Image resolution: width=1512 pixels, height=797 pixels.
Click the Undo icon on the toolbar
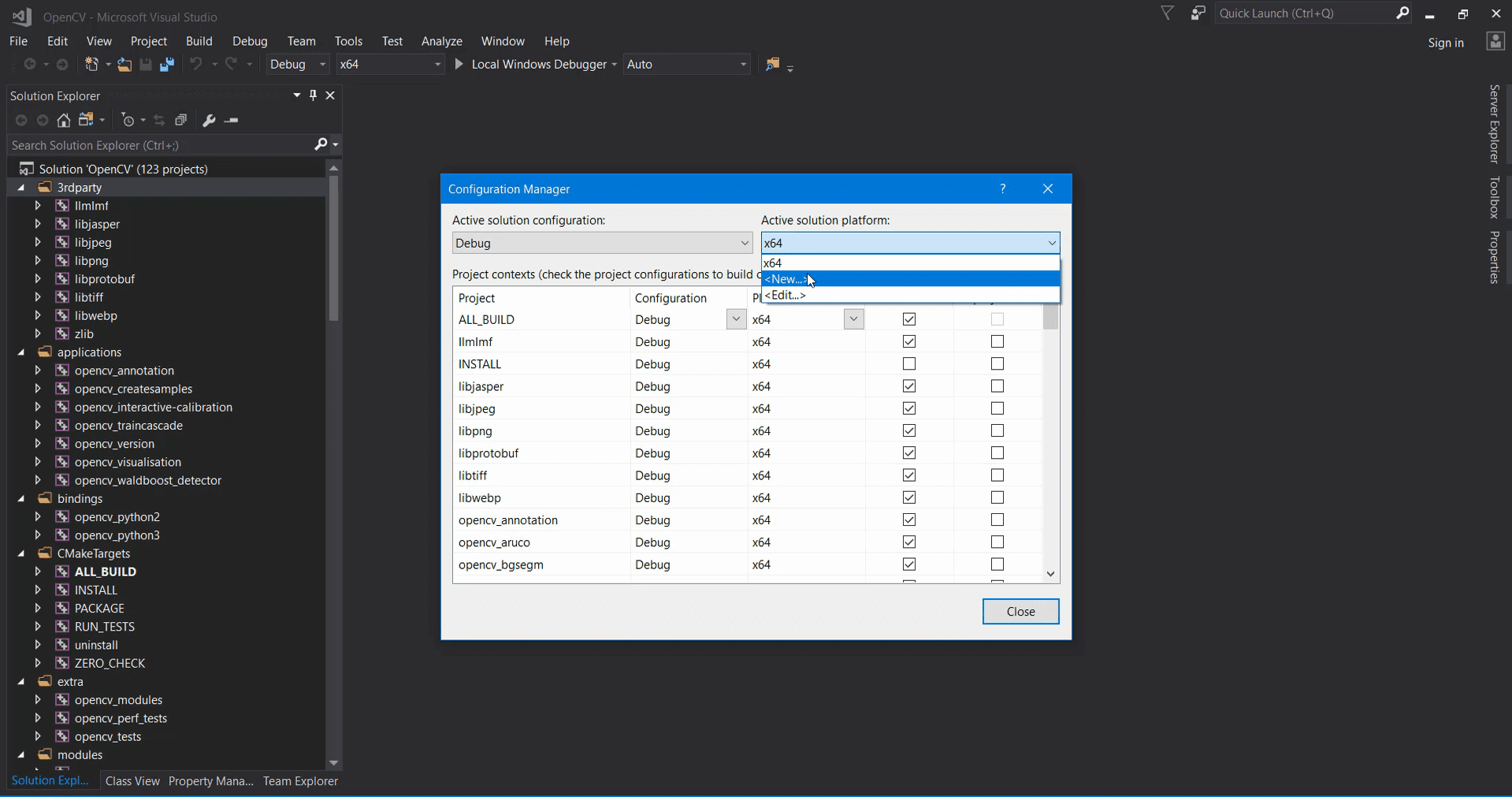197,65
